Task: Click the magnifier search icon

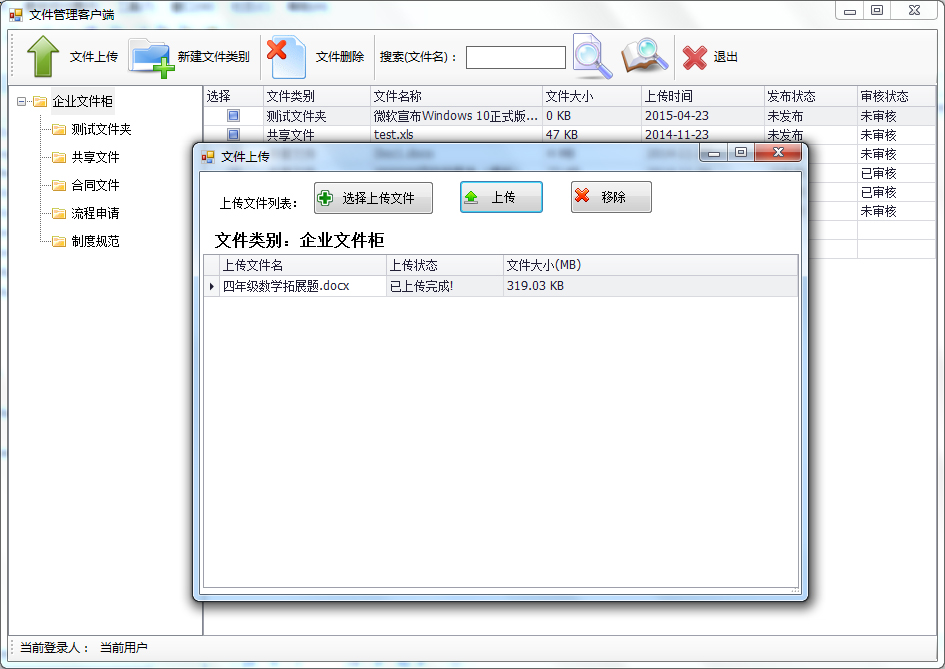Action: point(591,57)
